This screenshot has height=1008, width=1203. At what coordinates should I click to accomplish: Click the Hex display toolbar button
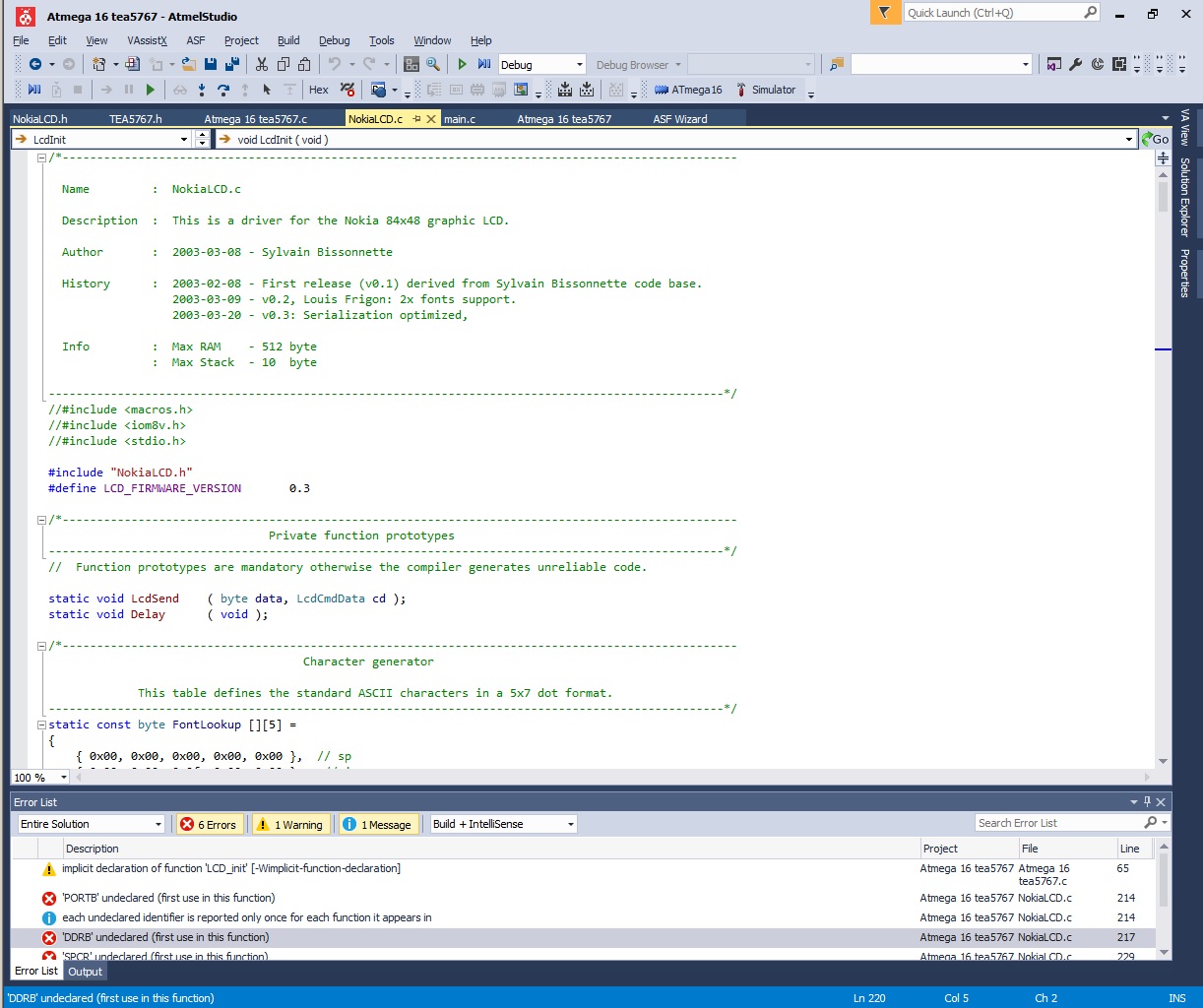click(318, 90)
